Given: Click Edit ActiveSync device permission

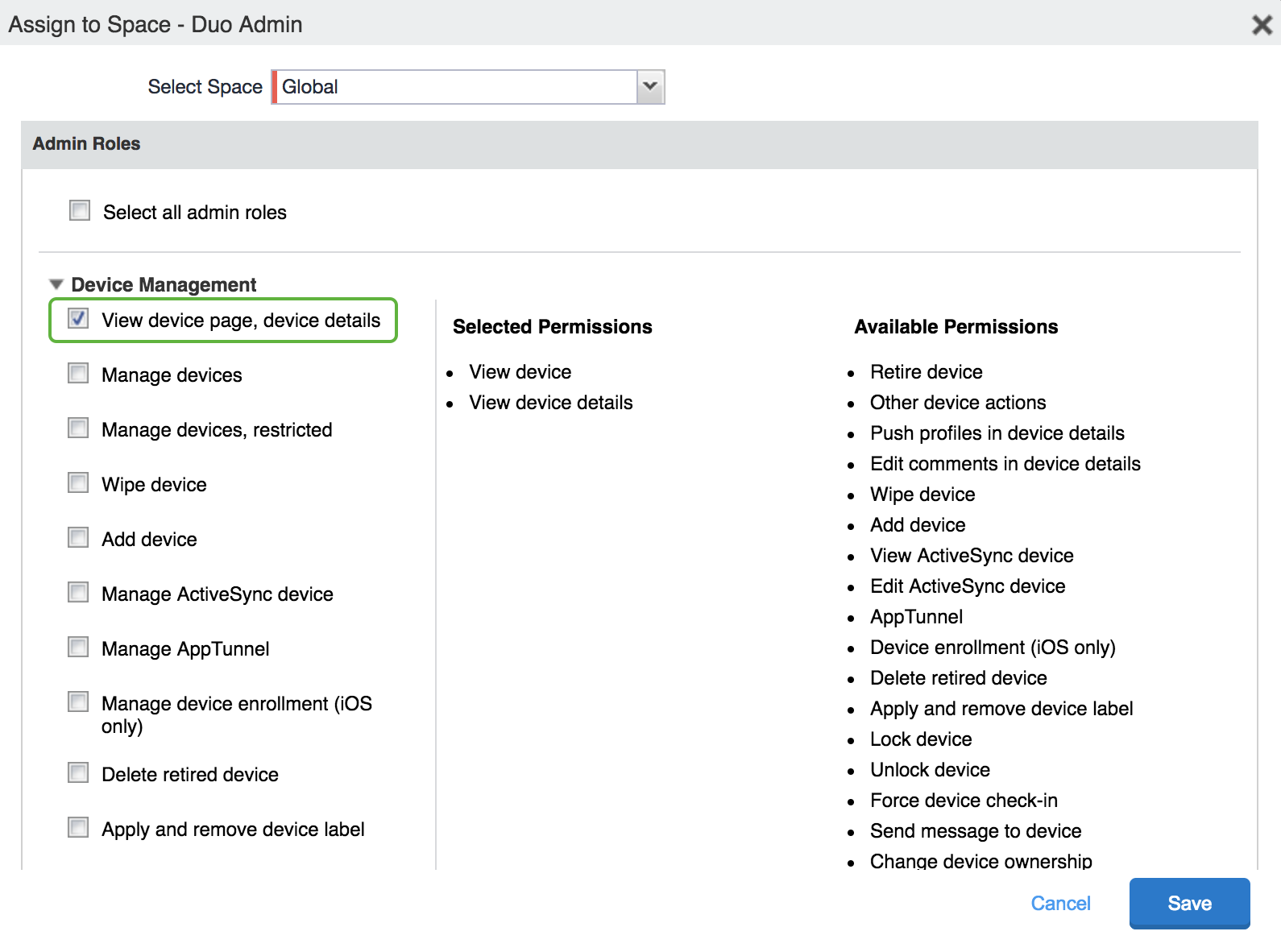Looking at the screenshot, I should [967, 586].
